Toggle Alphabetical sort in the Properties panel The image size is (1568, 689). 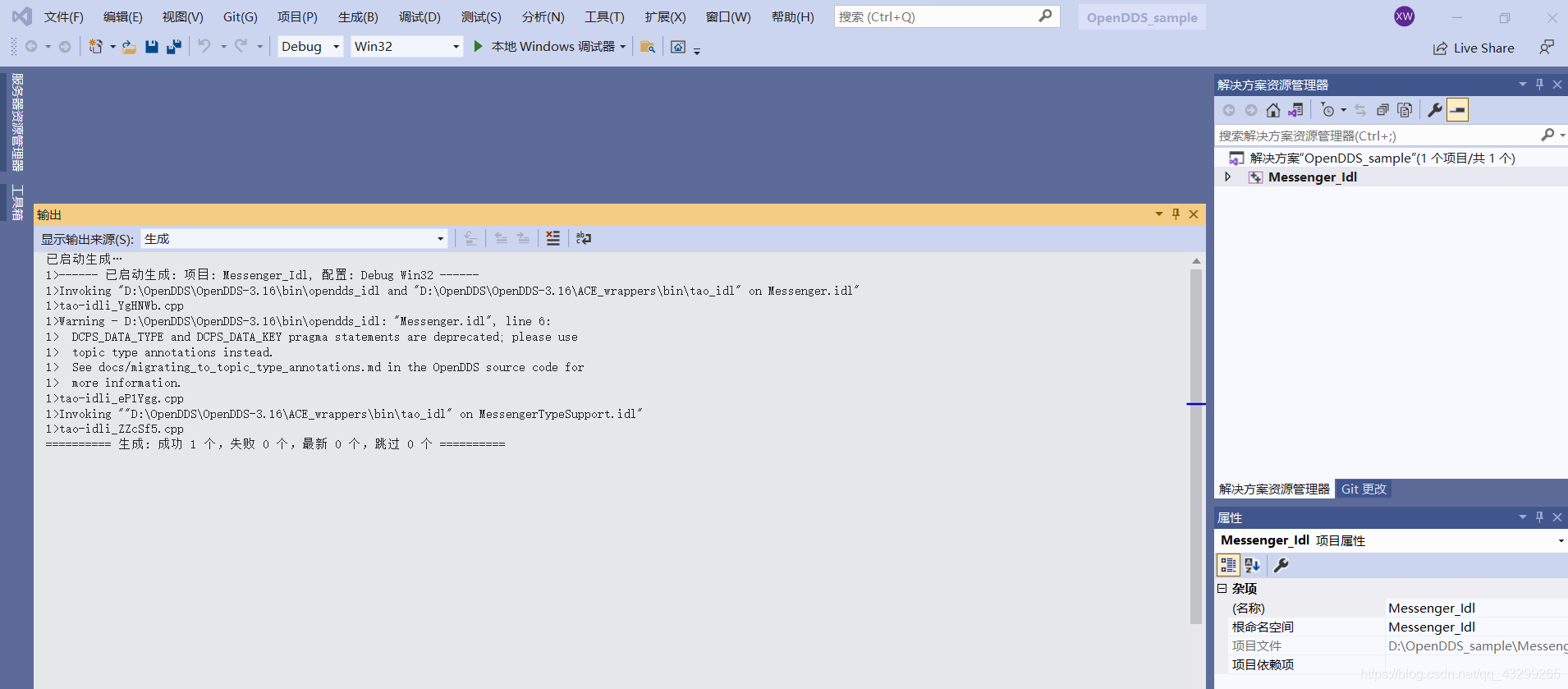pyautogui.click(x=1252, y=565)
